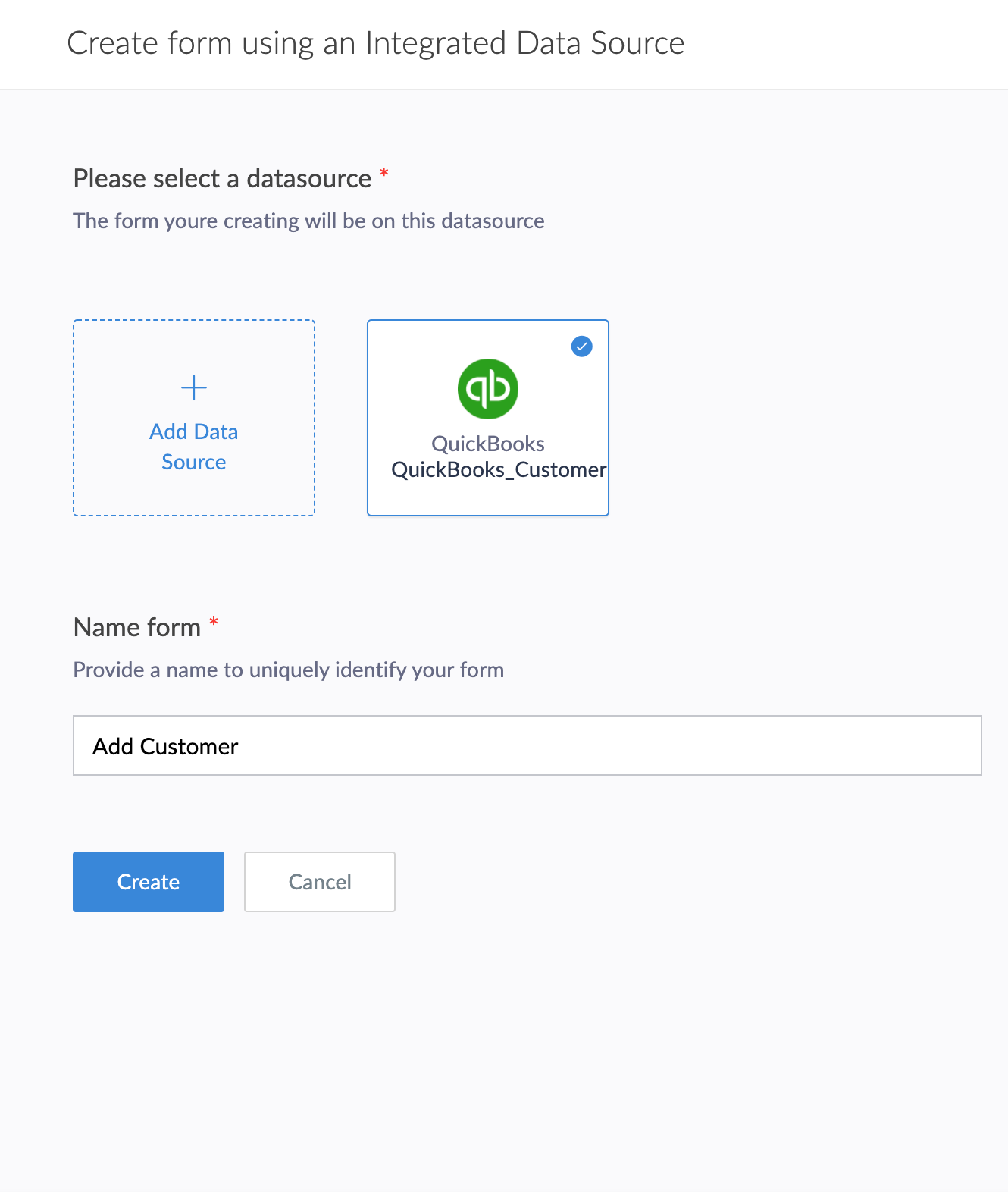1008x1192 pixels.
Task: Open the Add Data Source link text
Action: click(194, 447)
